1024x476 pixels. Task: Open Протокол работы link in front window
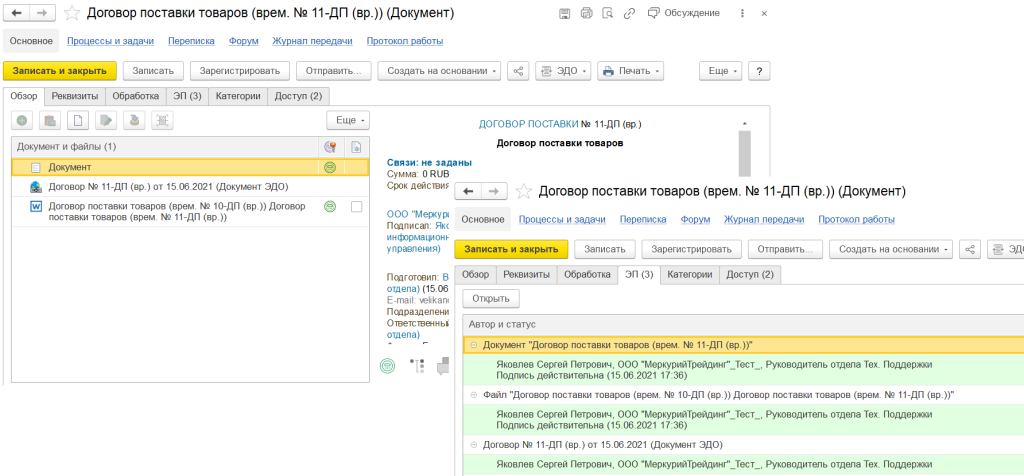coord(856,219)
